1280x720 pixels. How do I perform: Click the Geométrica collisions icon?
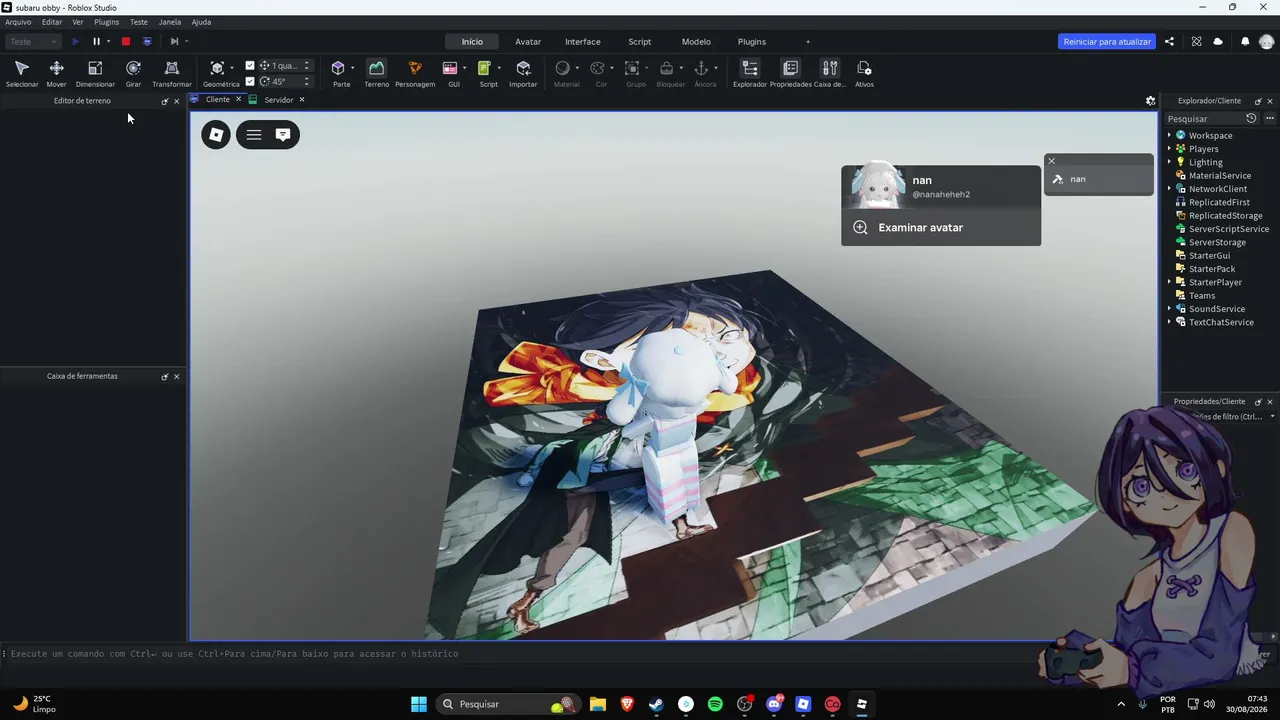[x=217, y=69]
